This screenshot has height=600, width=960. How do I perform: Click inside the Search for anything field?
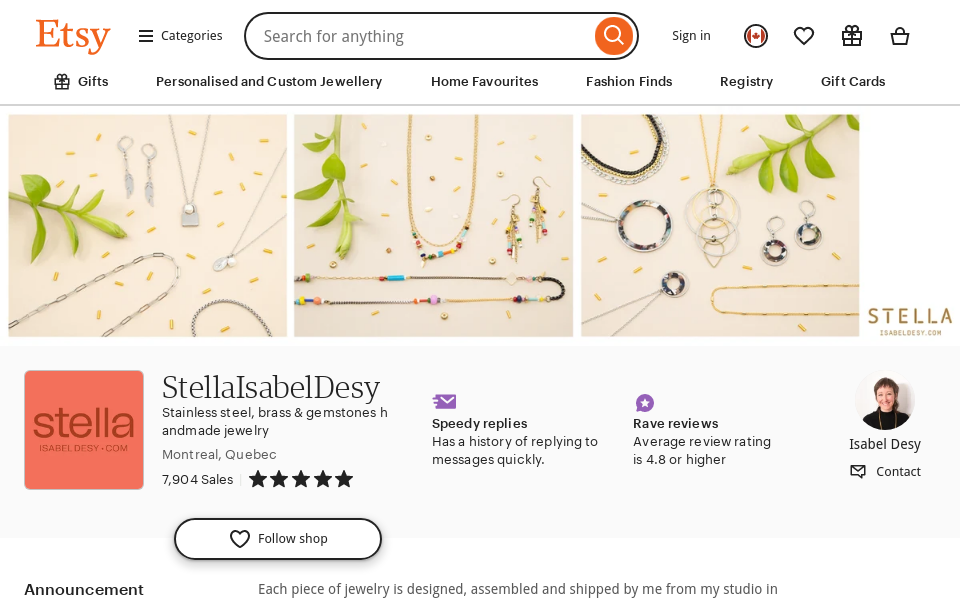(420, 36)
